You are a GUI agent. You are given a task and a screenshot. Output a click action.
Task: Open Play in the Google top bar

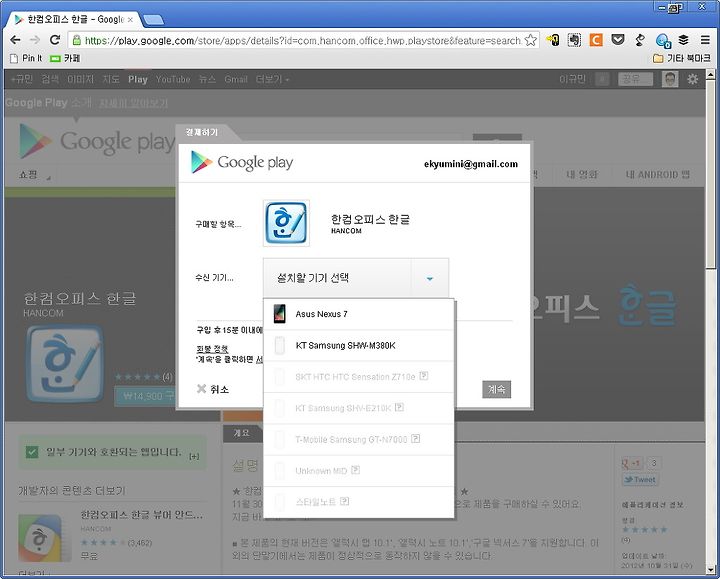pos(138,79)
